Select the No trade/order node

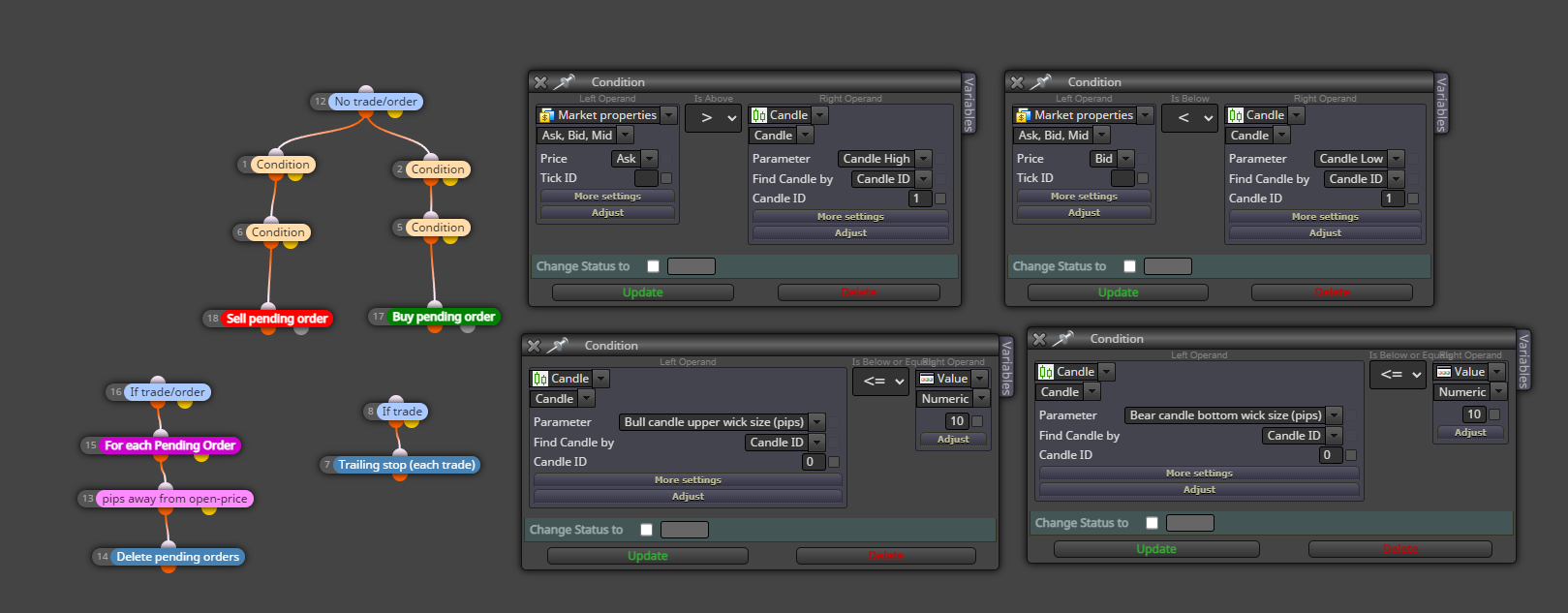[x=376, y=102]
